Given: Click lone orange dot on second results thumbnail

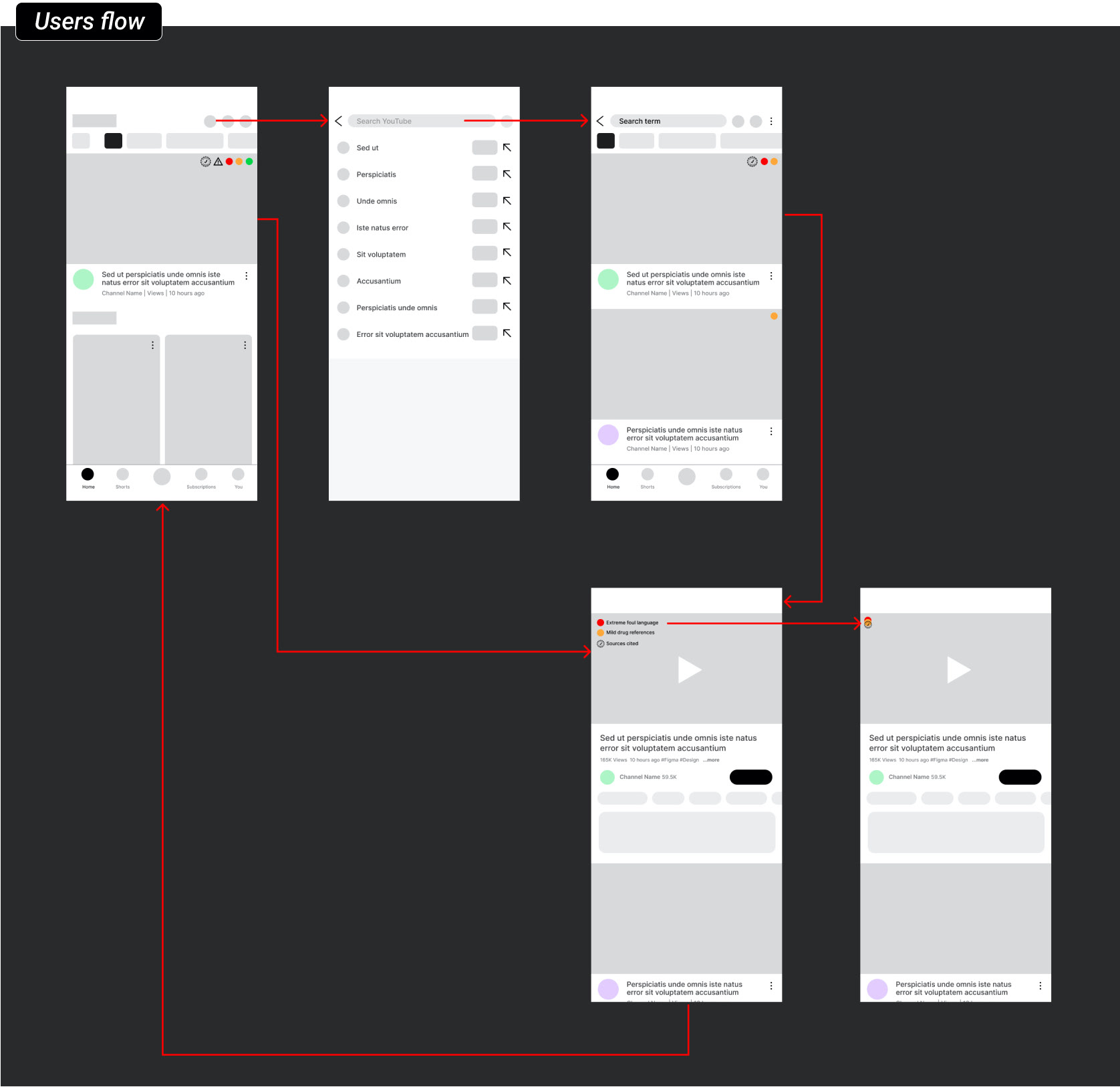Looking at the screenshot, I should 774,316.
